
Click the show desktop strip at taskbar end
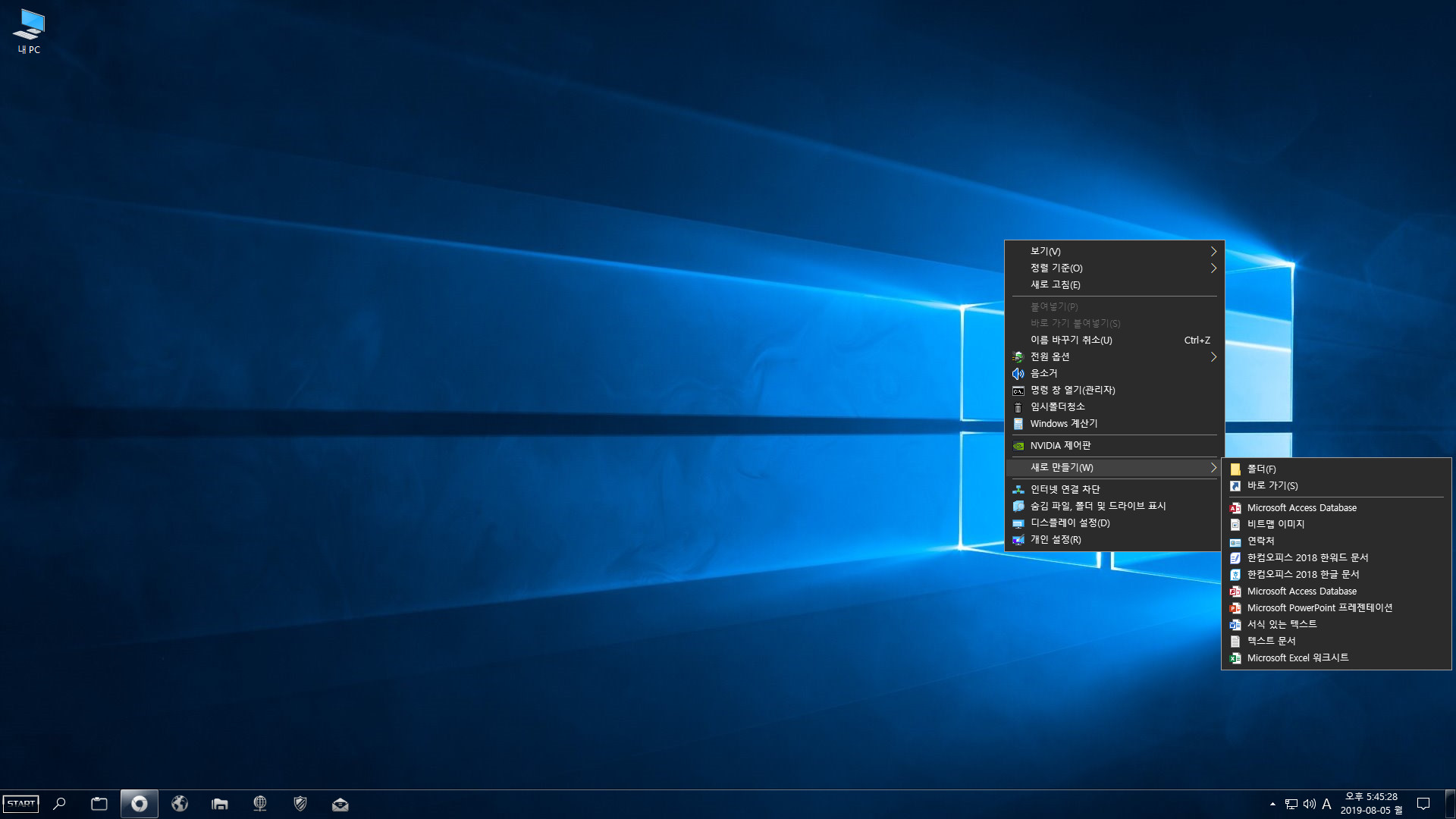coord(1451,804)
